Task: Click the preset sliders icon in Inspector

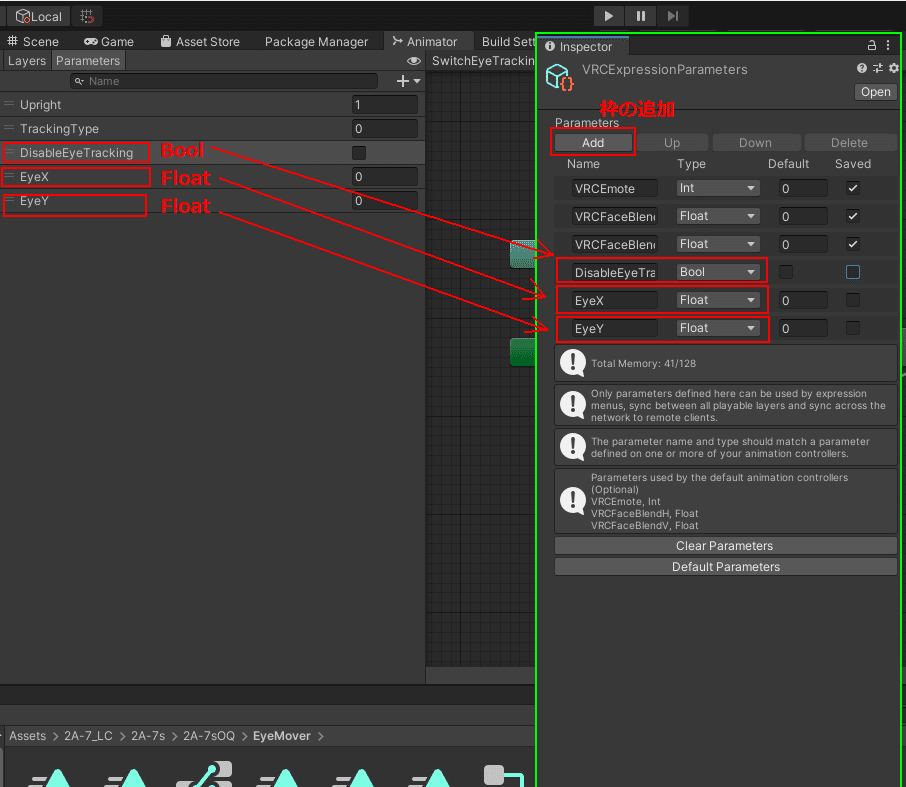Action: pos(878,68)
